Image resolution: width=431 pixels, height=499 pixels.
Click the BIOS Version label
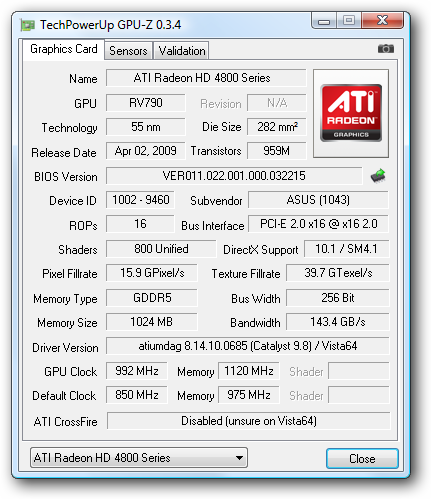click(66, 177)
